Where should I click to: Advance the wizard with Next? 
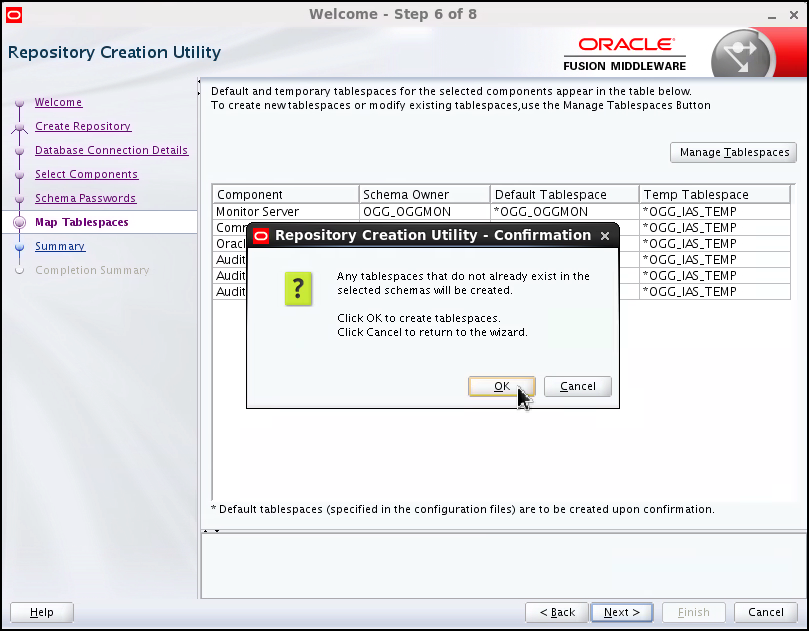click(621, 612)
